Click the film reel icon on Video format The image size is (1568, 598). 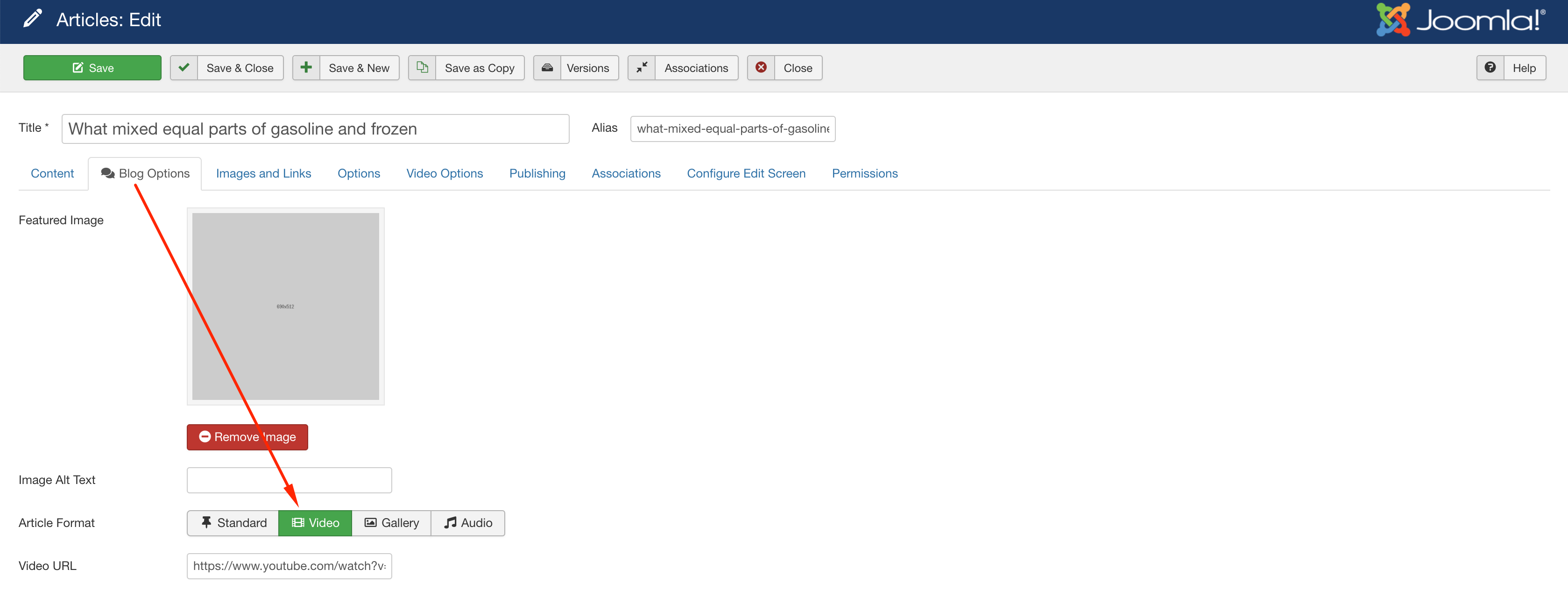[297, 522]
